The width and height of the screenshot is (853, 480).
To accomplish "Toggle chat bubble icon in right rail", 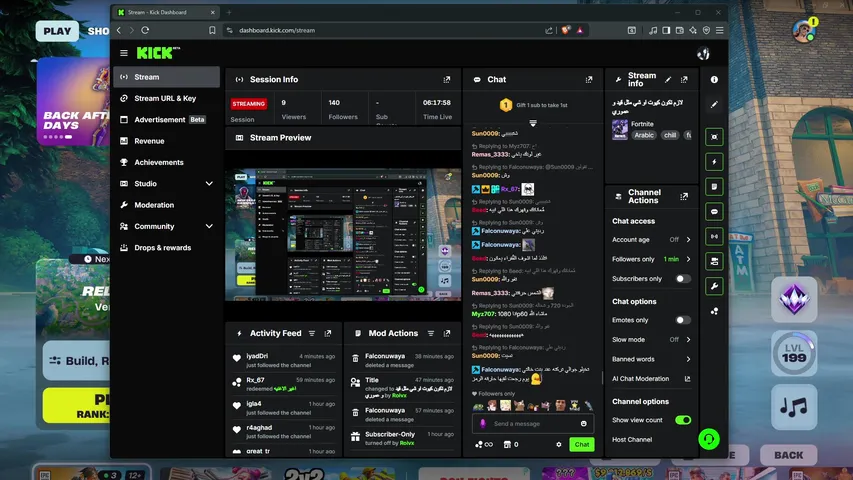I will (x=714, y=212).
